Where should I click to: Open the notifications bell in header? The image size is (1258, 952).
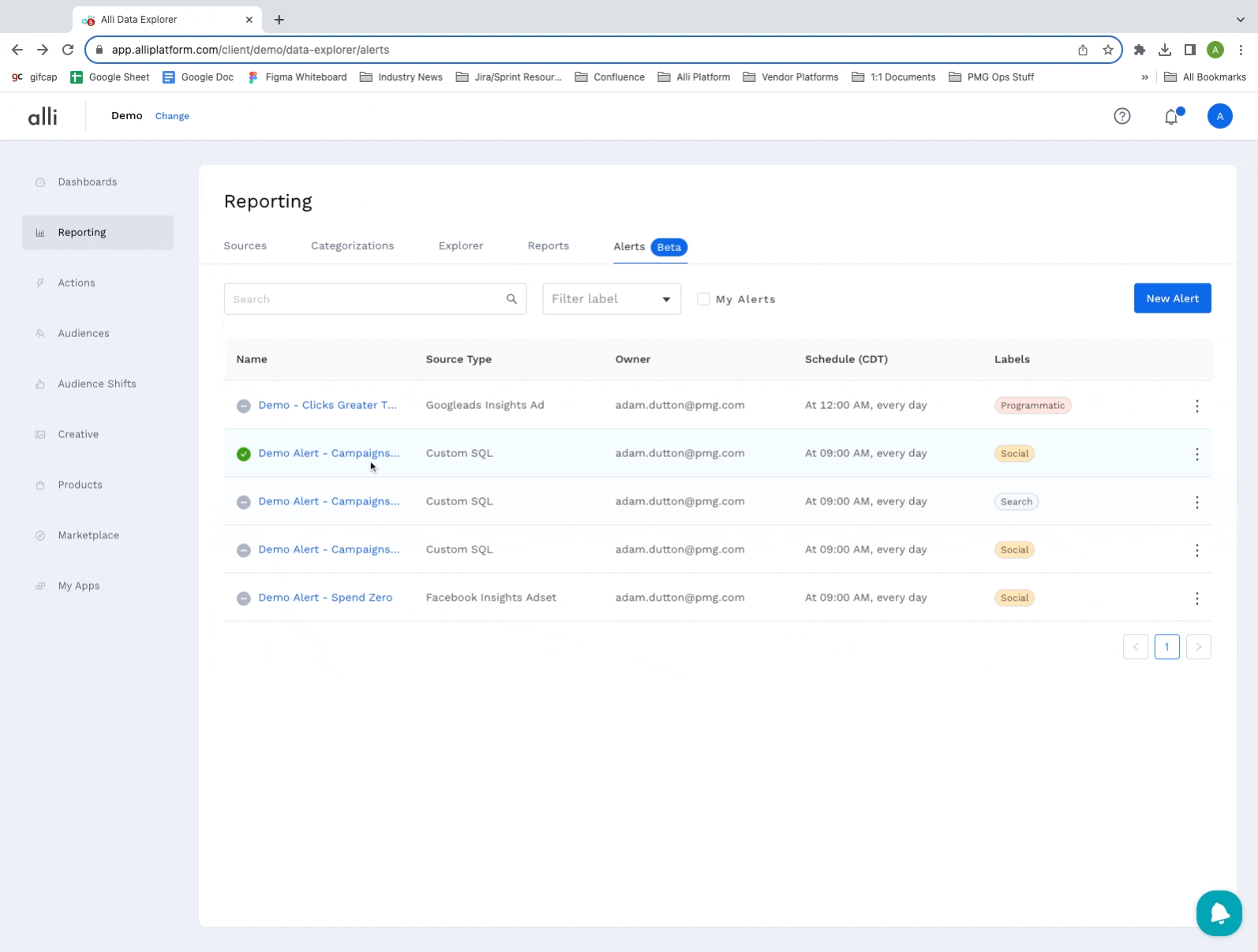pyautogui.click(x=1172, y=117)
